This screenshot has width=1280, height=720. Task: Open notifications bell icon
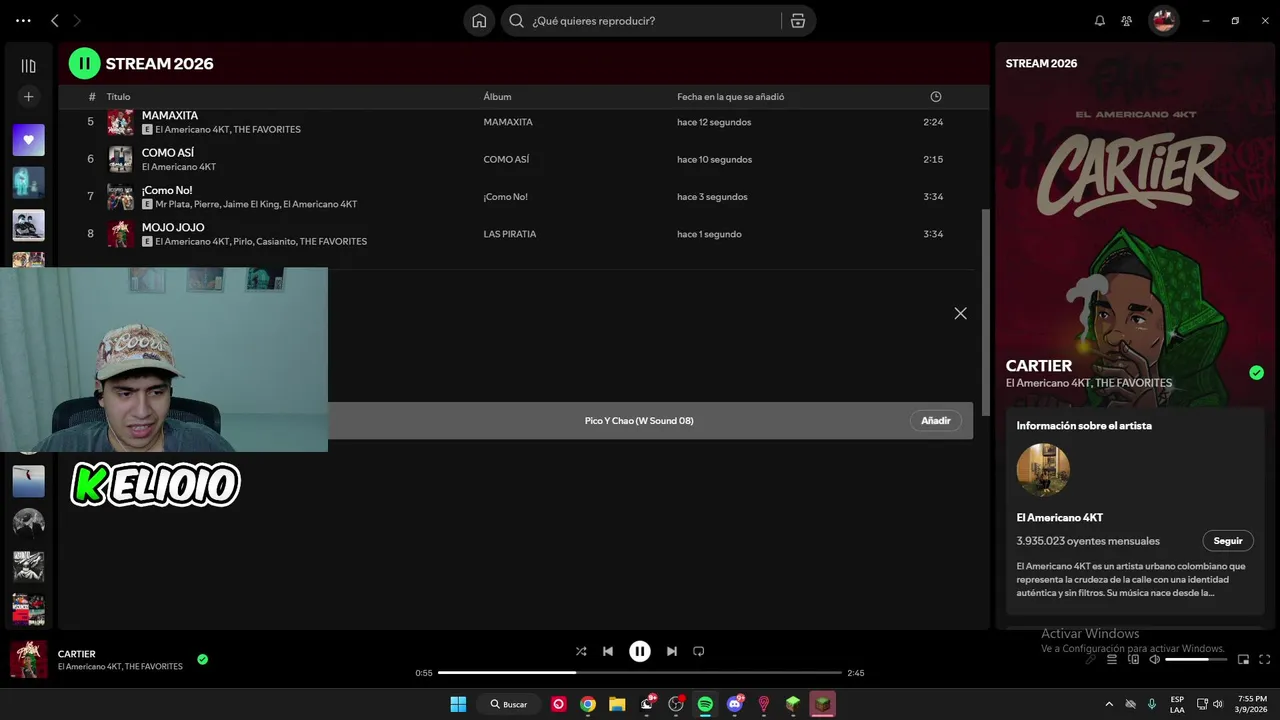tap(1100, 21)
